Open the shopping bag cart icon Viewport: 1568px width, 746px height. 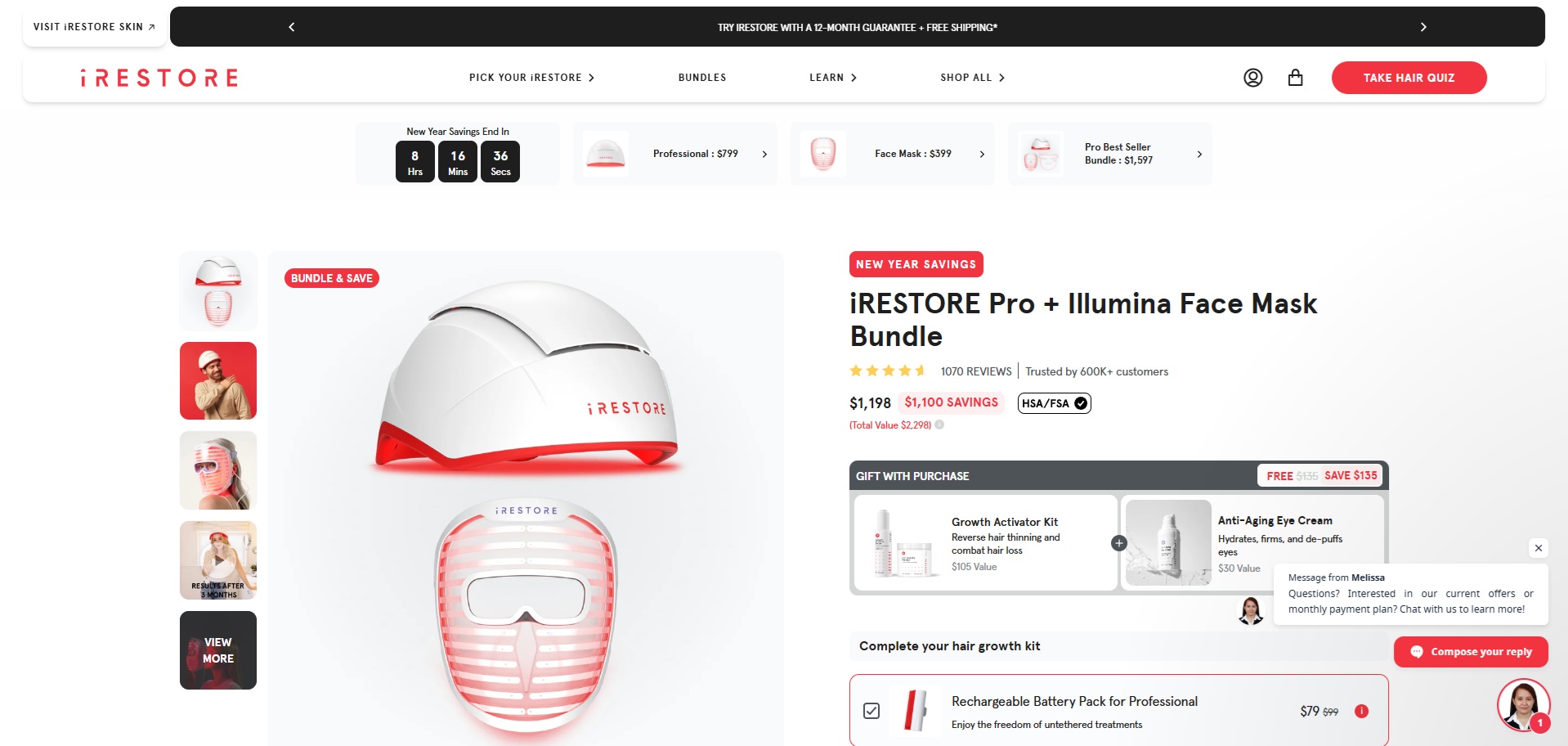pyautogui.click(x=1295, y=78)
